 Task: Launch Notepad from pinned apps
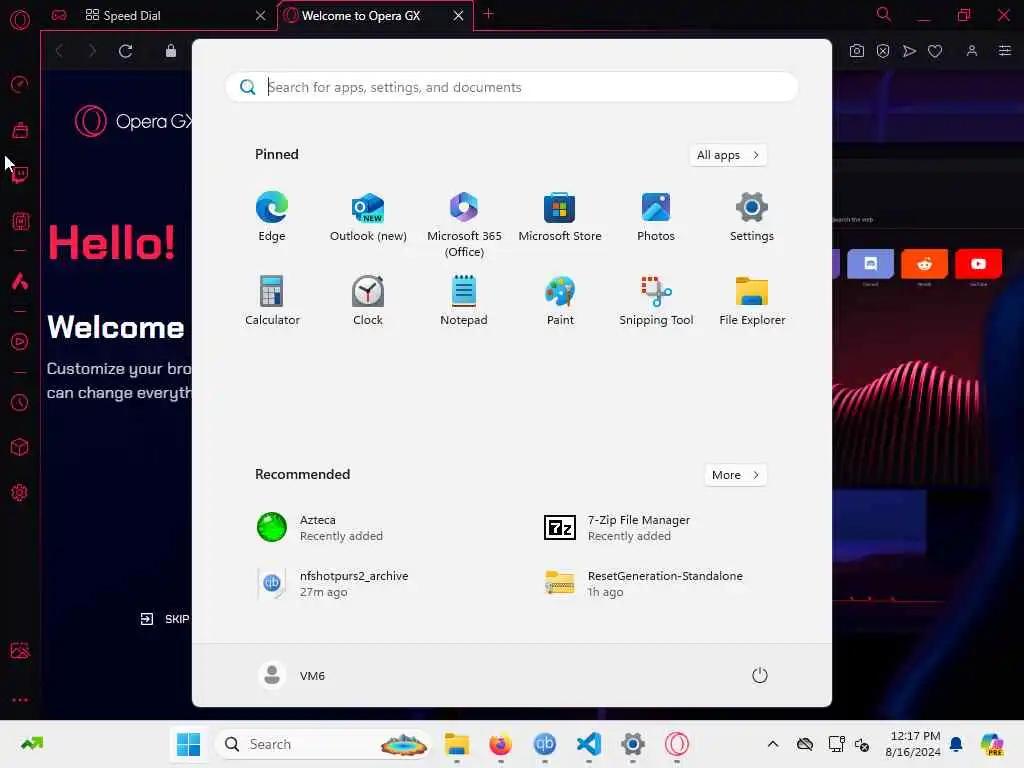464,300
